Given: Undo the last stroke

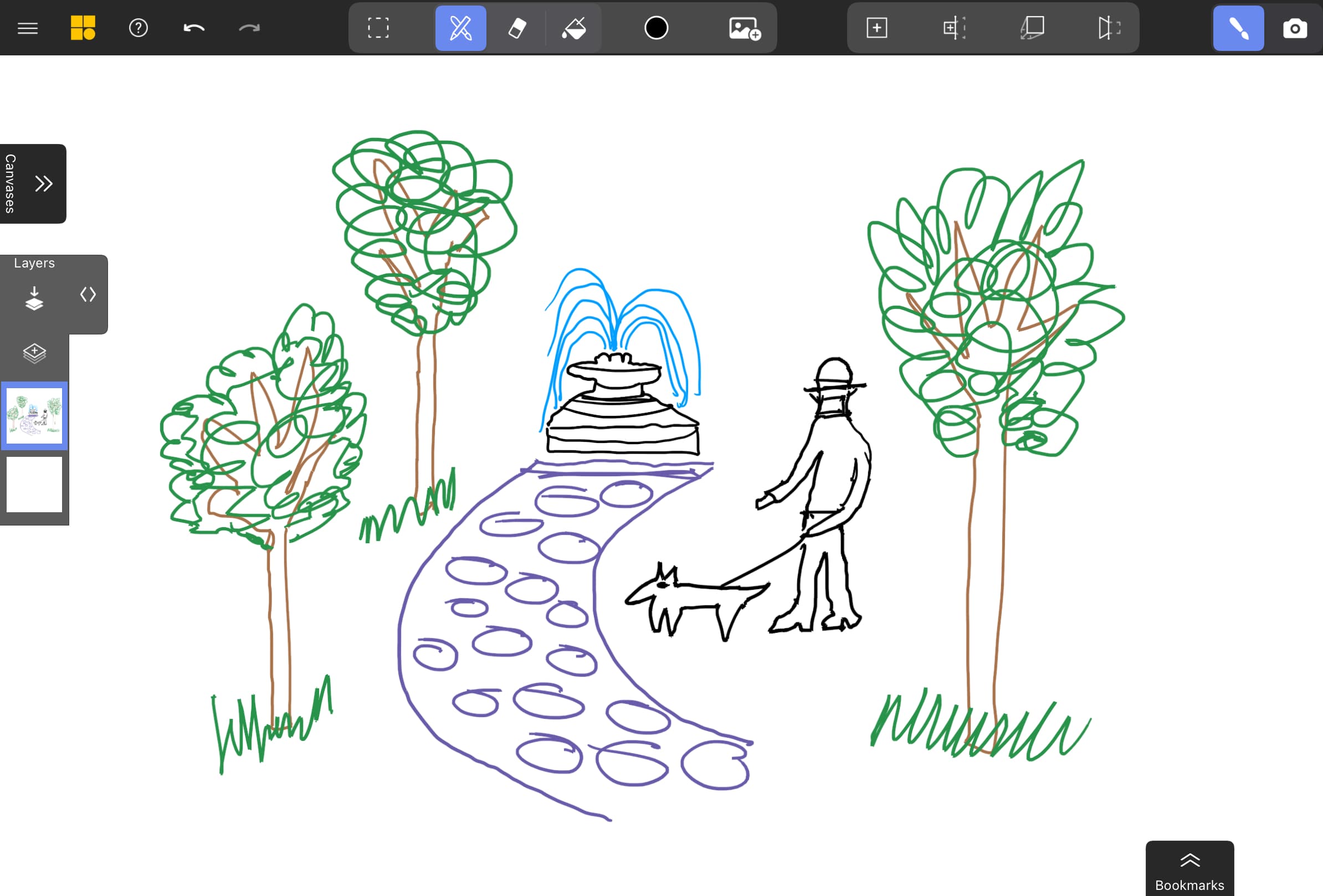Looking at the screenshot, I should tap(193, 28).
